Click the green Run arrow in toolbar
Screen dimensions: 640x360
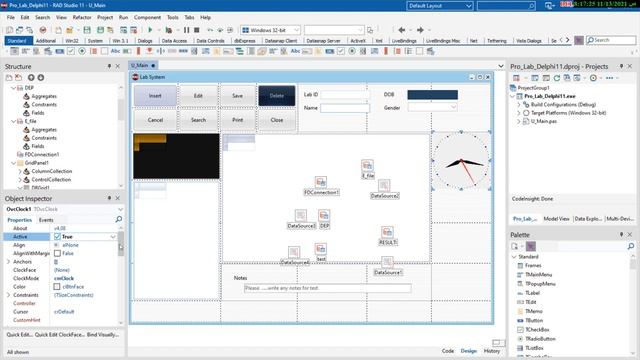pos(150,30)
